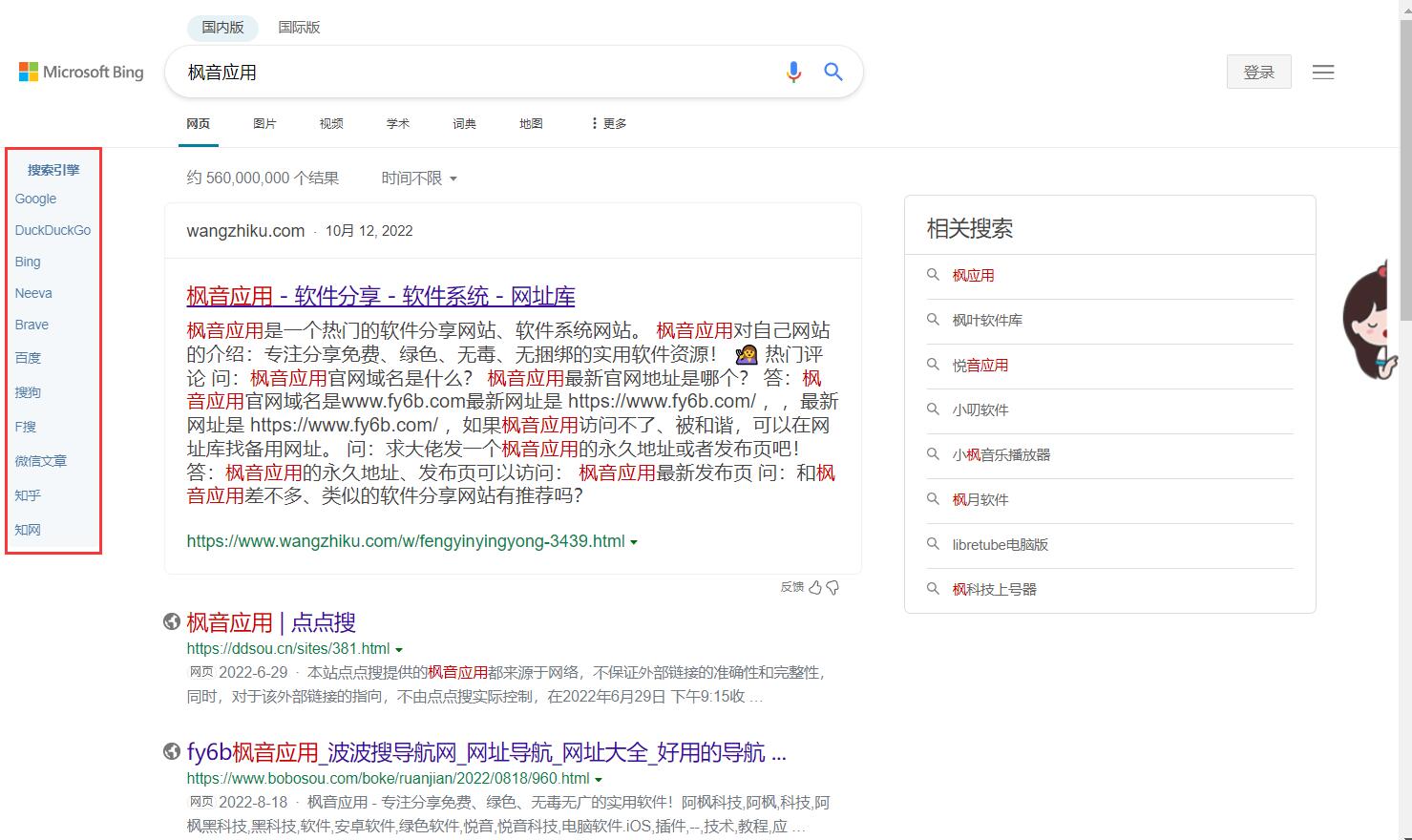The image size is (1412, 840).
Task: Click the magnifier icon next to 枫叶软件库
Action: (934, 320)
